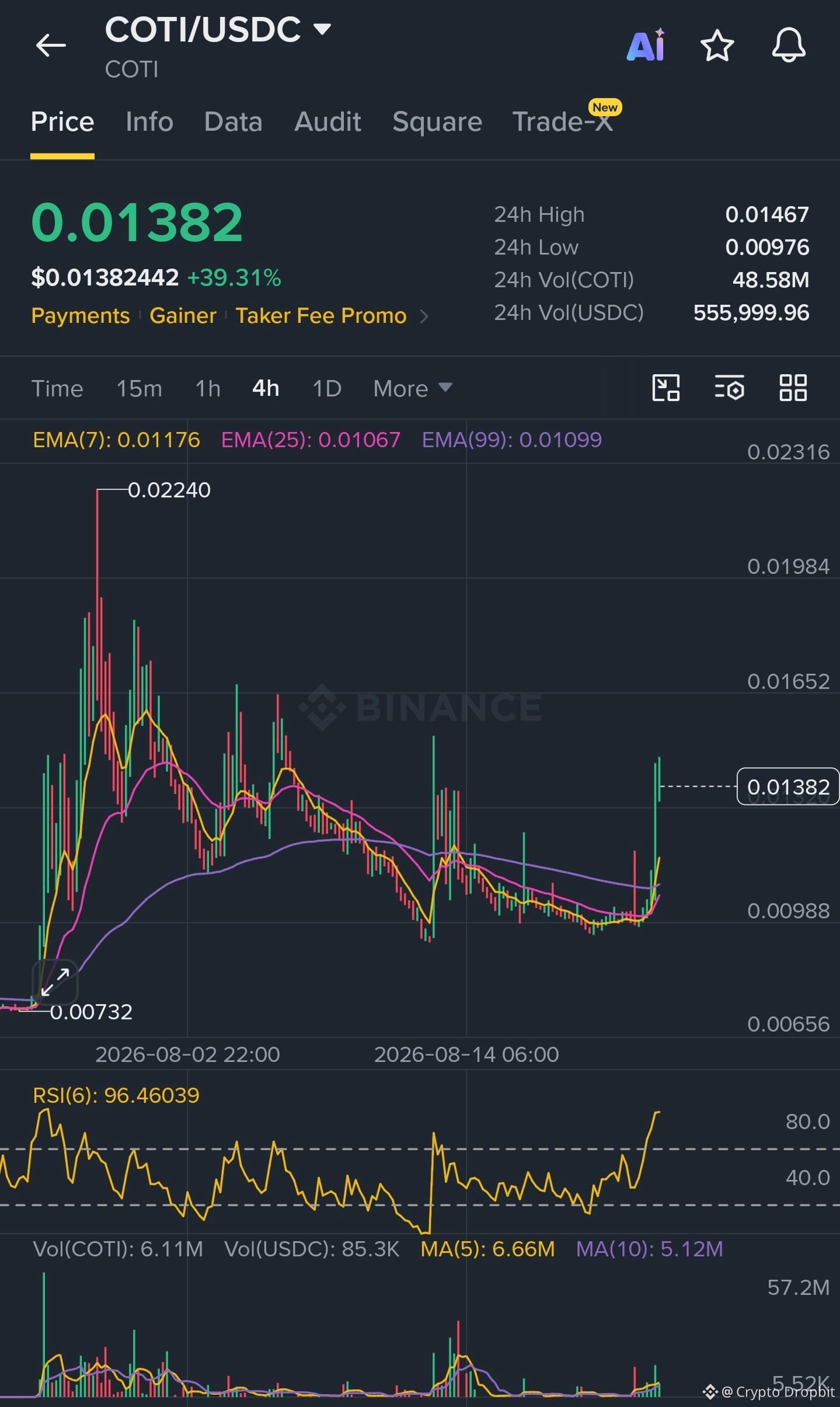840x1407 pixels.
Task: Tap the 0.00988 price axis label
Action: click(788, 911)
